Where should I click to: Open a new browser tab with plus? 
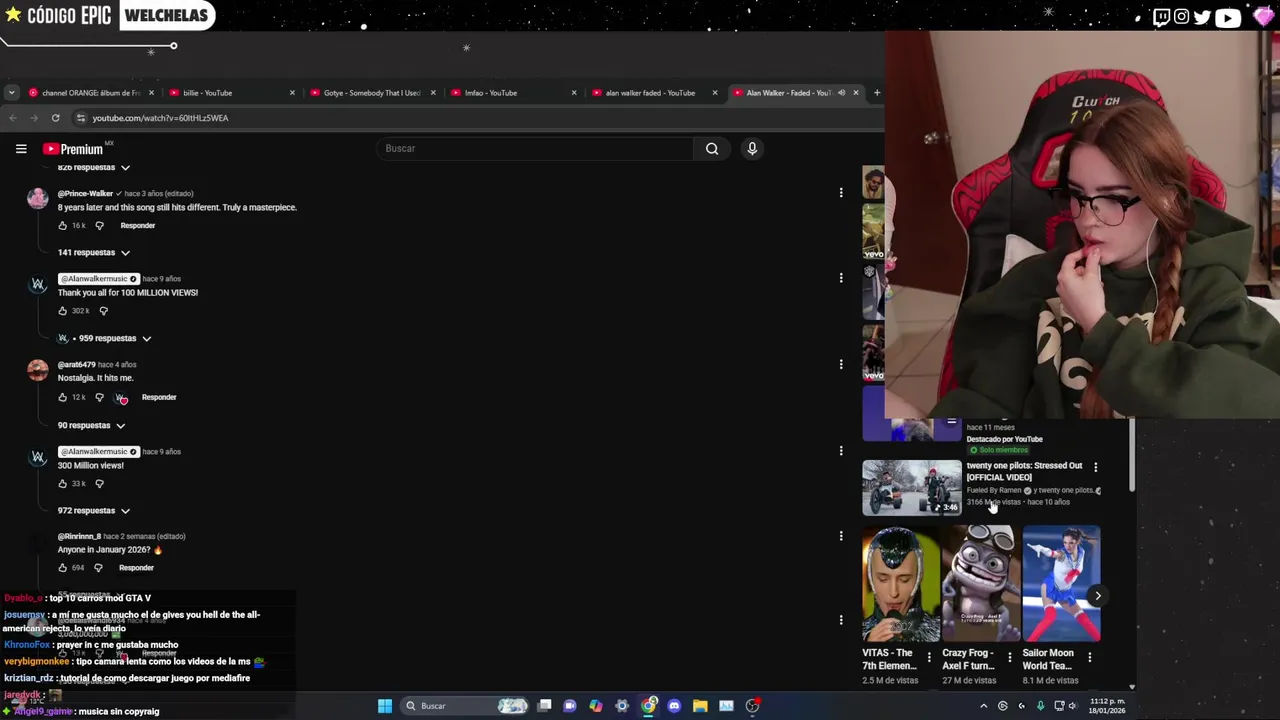[877, 93]
